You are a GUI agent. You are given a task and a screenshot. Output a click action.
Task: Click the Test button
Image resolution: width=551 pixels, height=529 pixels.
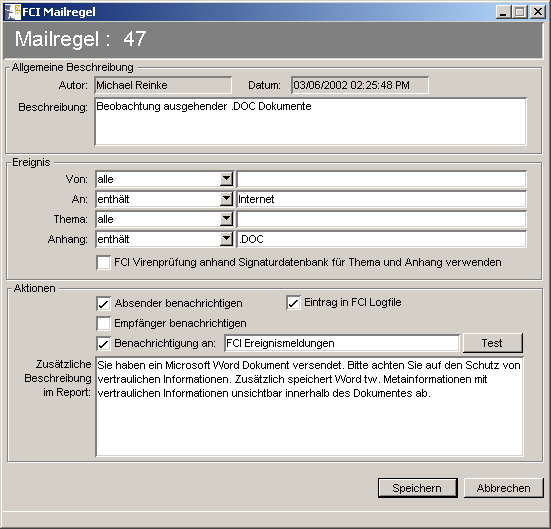[493, 343]
